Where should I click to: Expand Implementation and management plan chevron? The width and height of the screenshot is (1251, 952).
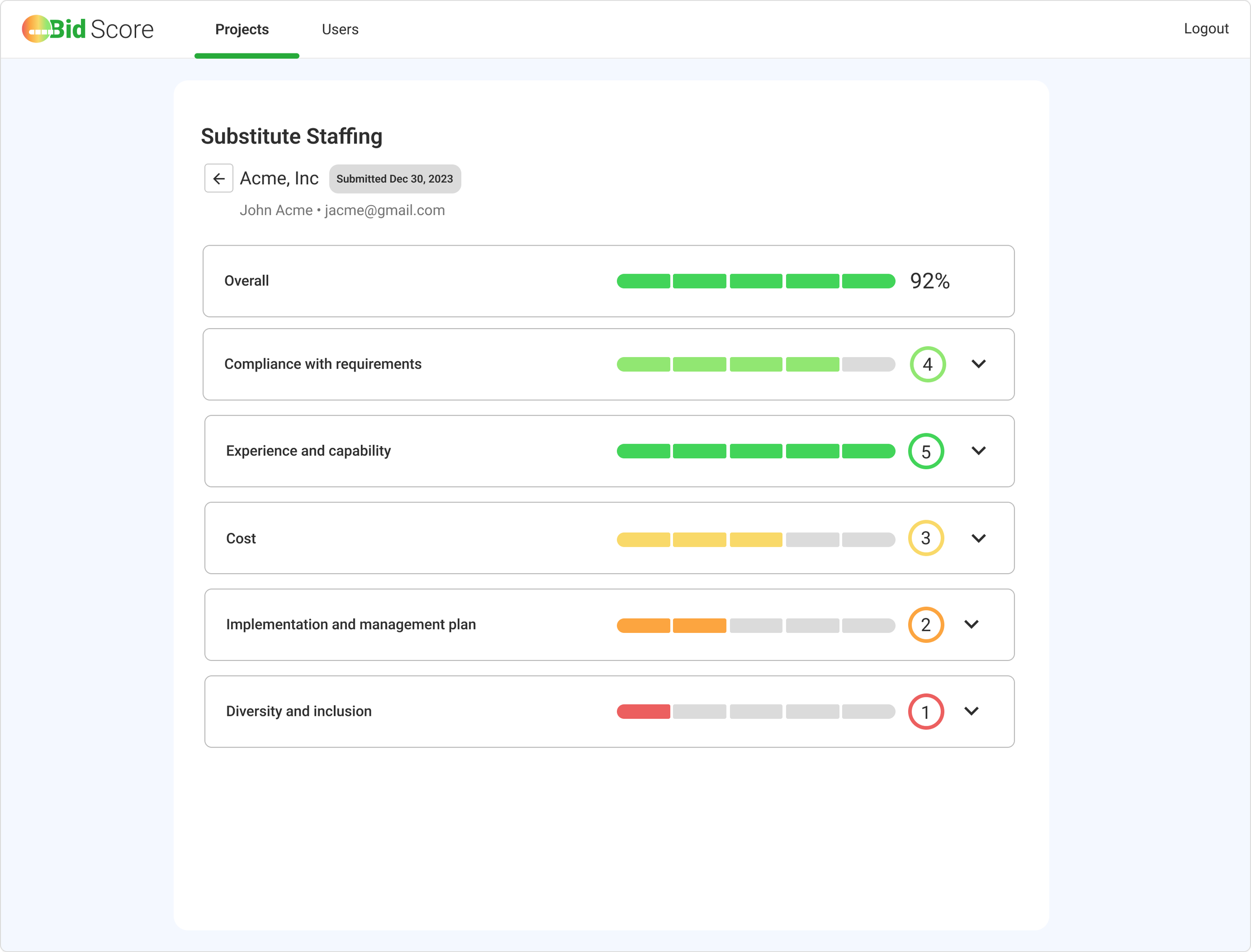pyautogui.click(x=972, y=624)
